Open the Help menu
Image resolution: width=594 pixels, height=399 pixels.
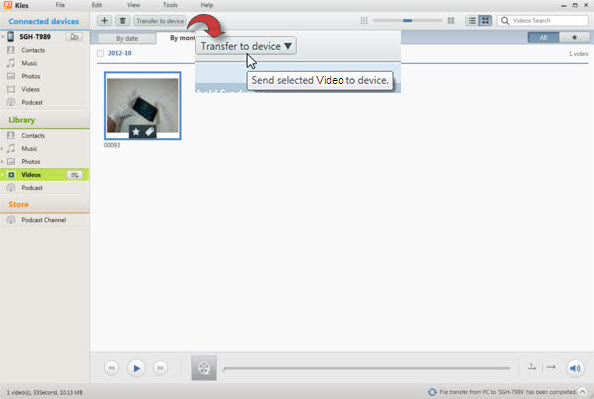click(x=207, y=5)
